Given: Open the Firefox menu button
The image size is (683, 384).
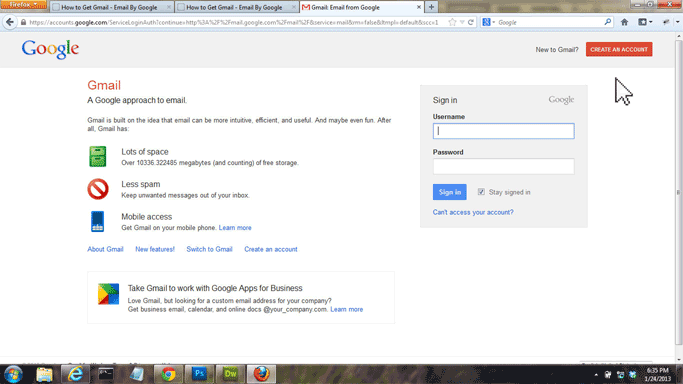Looking at the screenshot, I should tap(24, 4).
